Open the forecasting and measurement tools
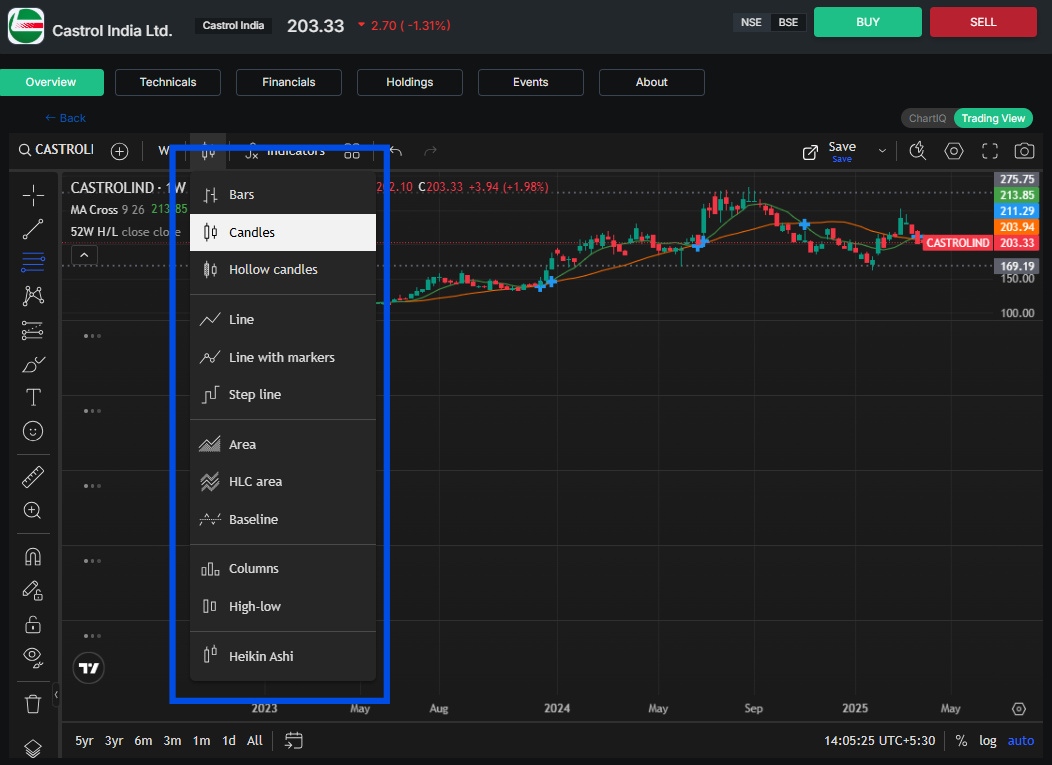1052x765 pixels. 33,330
